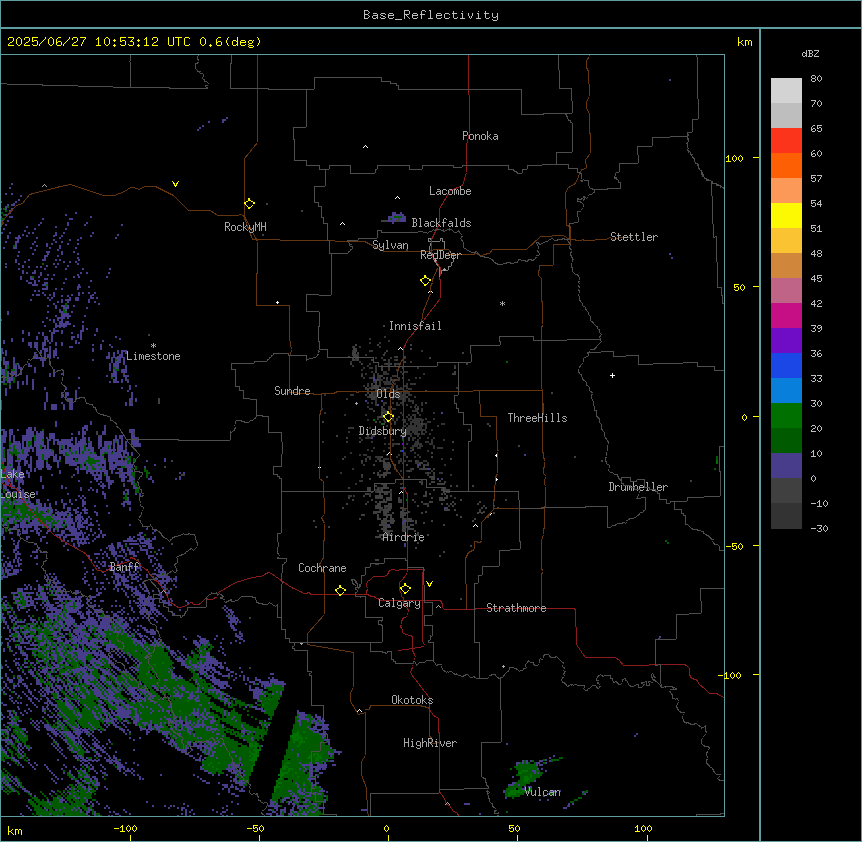Image resolution: width=862 pixels, height=842 pixels.
Task: Click the RedDeer city label
Action: (x=440, y=255)
